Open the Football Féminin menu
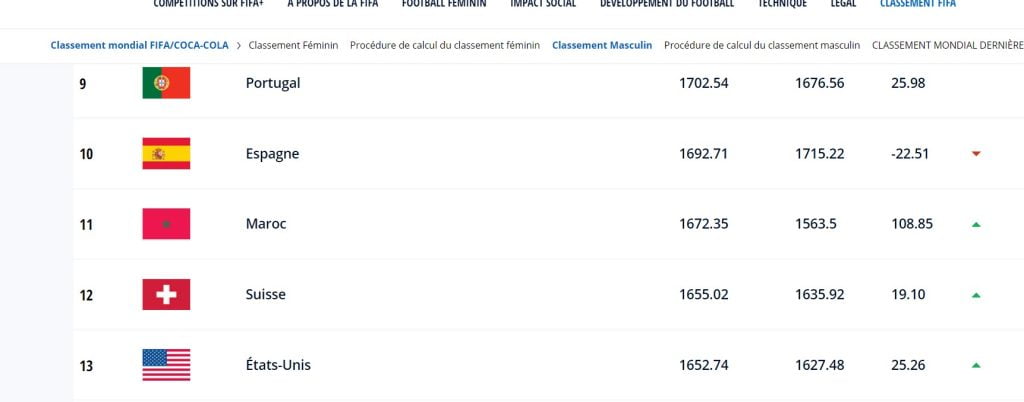Viewport: 1024px width, 402px height. point(444,4)
